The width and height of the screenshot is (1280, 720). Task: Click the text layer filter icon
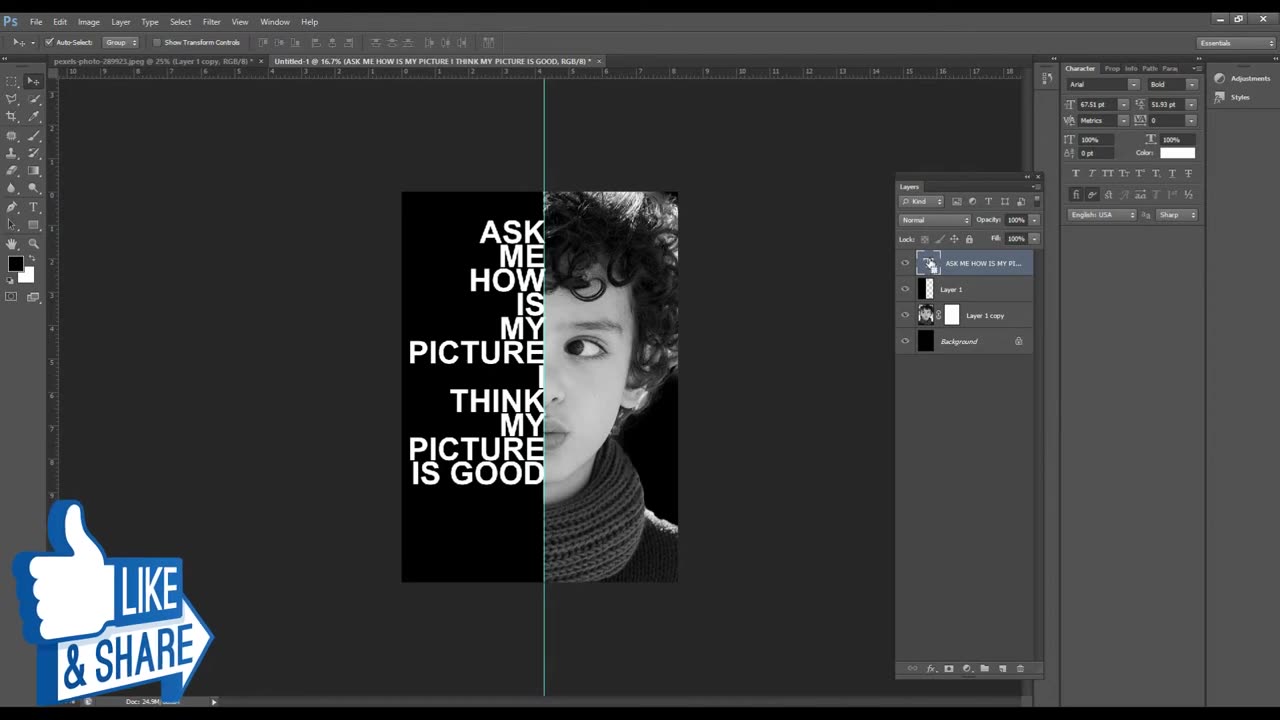pos(989,202)
